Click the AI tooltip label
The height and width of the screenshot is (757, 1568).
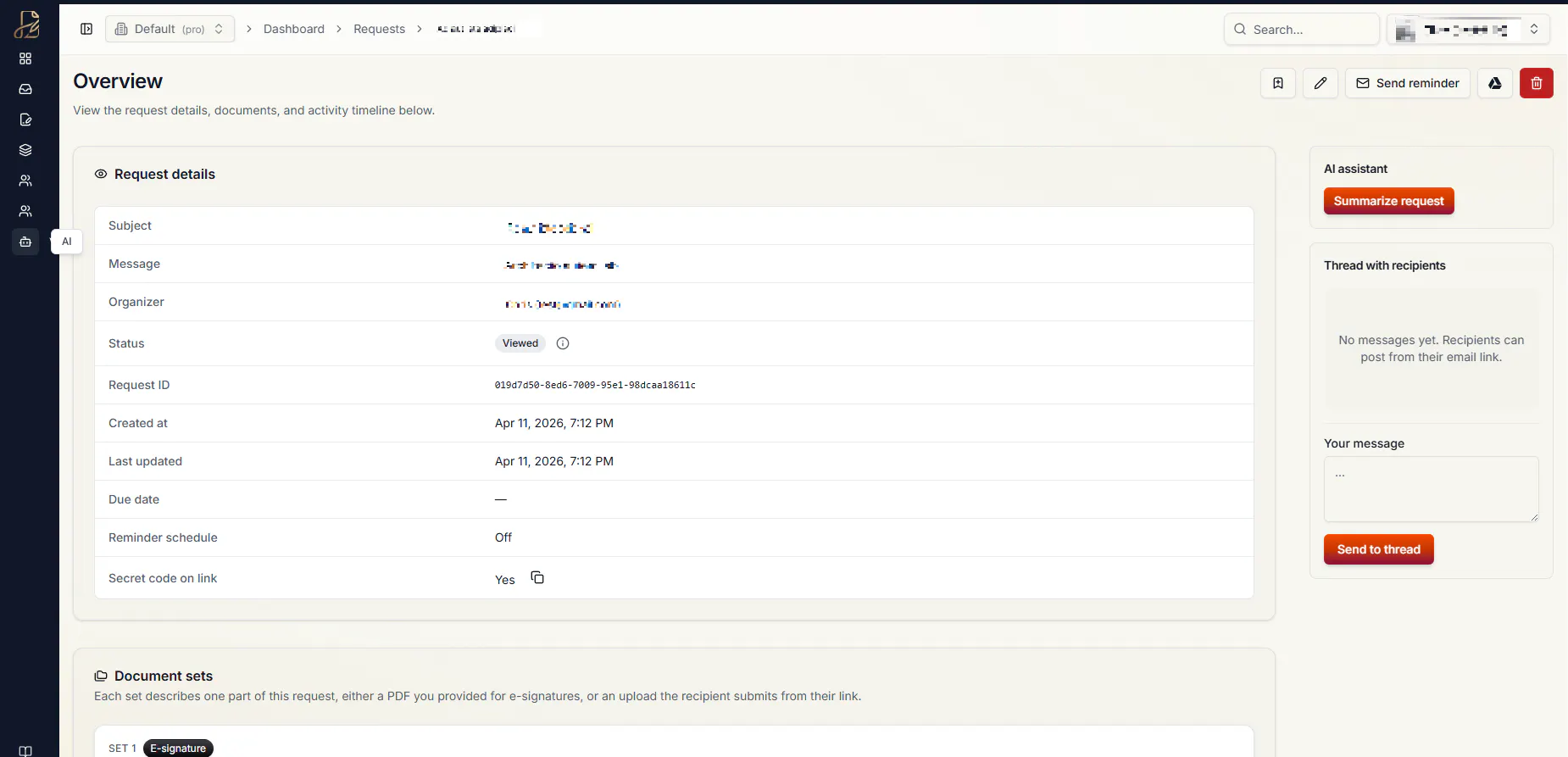click(x=67, y=242)
